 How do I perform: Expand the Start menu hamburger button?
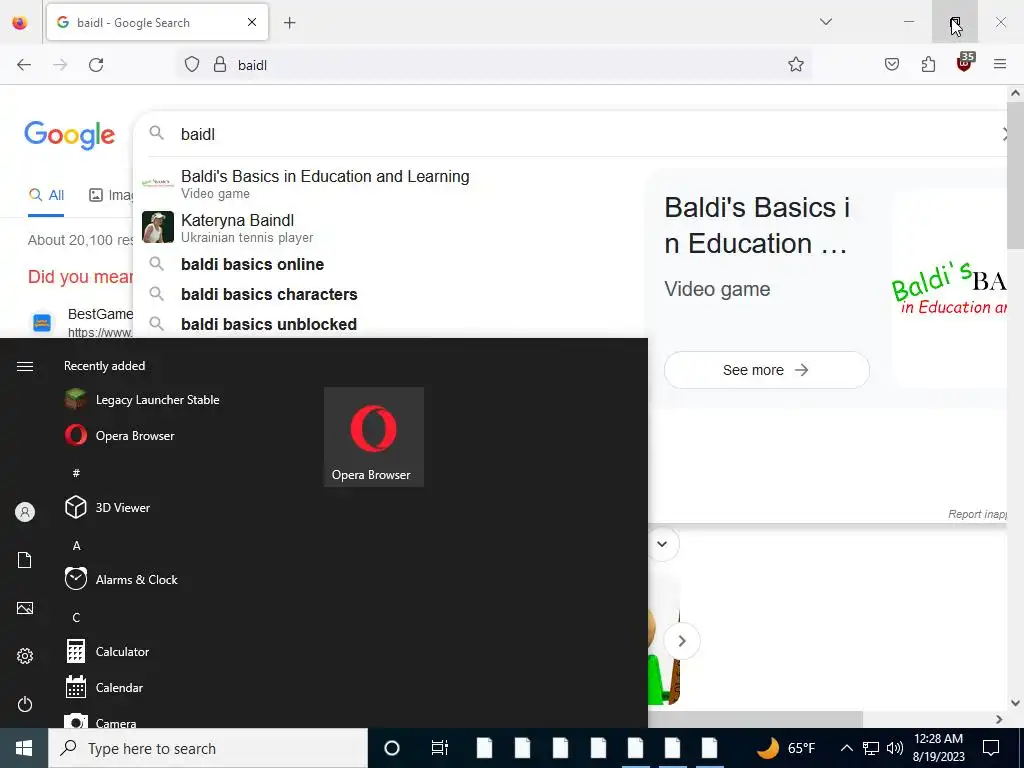click(x=25, y=366)
